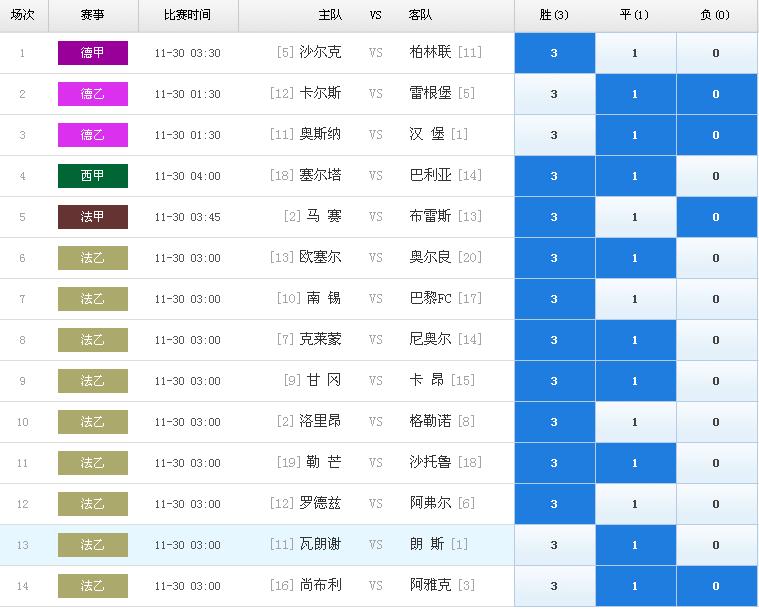The image size is (759, 609).
Task: Deselect win (3) for 洛里昂 vs 格勒诺
Action: click(555, 422)
